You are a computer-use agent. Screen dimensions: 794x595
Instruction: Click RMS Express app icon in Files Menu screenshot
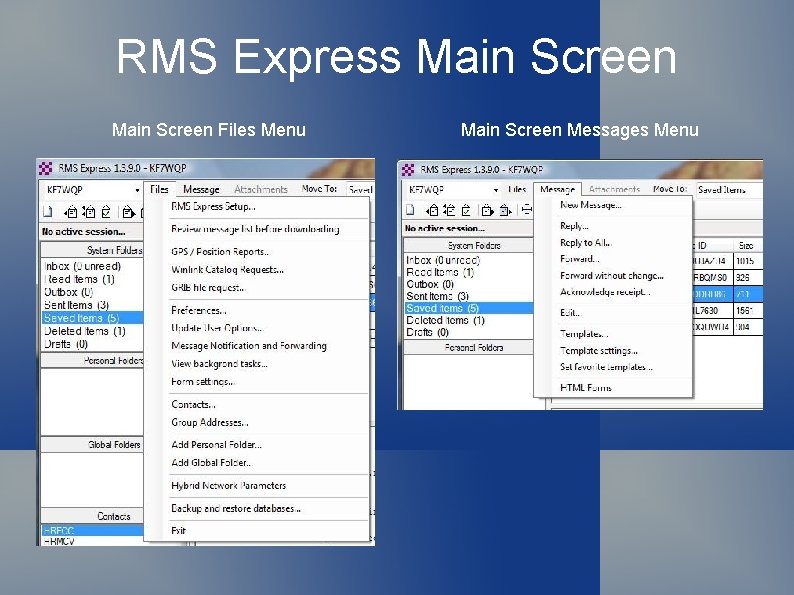(46, 168)
